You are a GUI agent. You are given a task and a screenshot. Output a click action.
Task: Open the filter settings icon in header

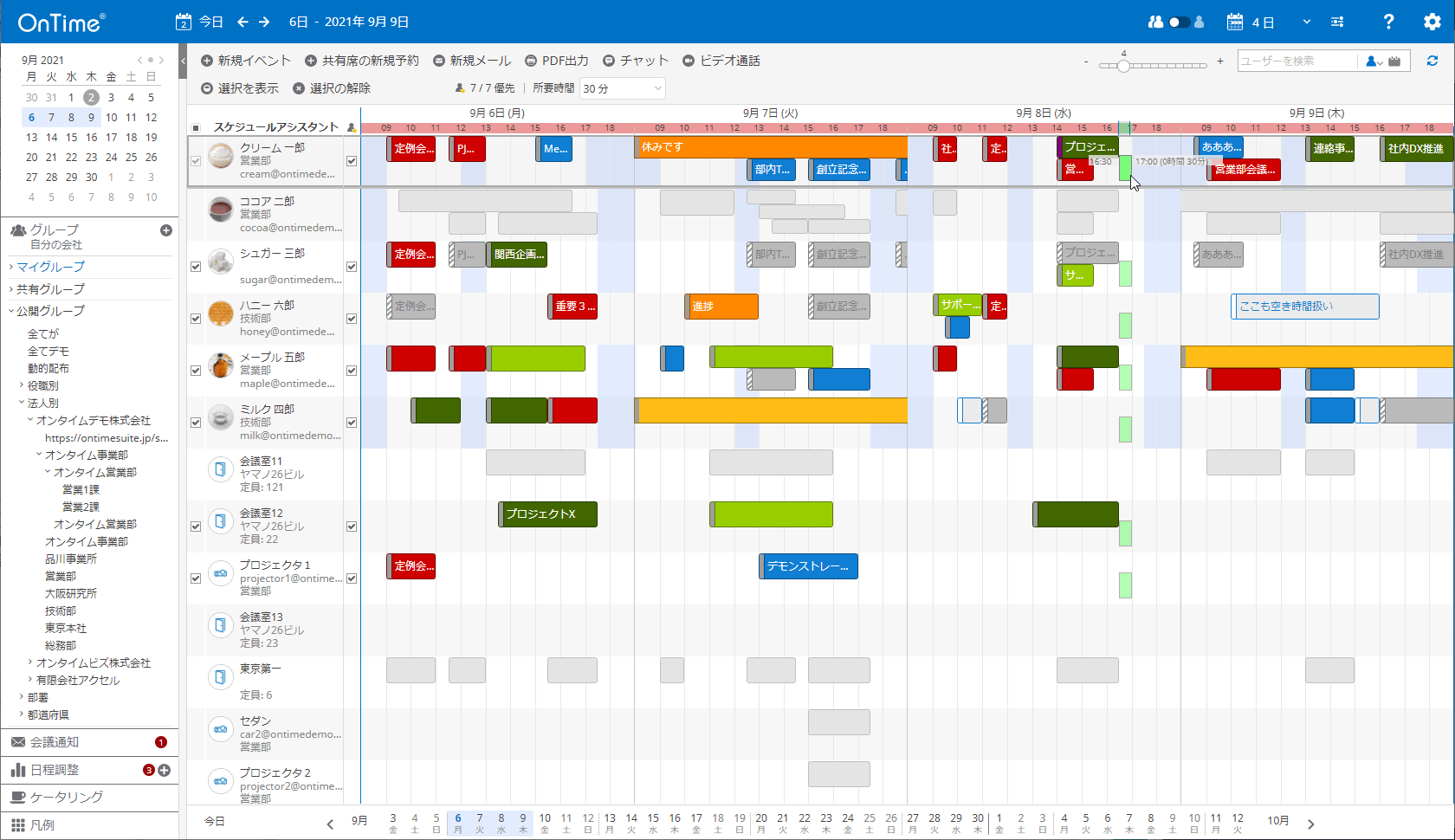pos(1337,22)
